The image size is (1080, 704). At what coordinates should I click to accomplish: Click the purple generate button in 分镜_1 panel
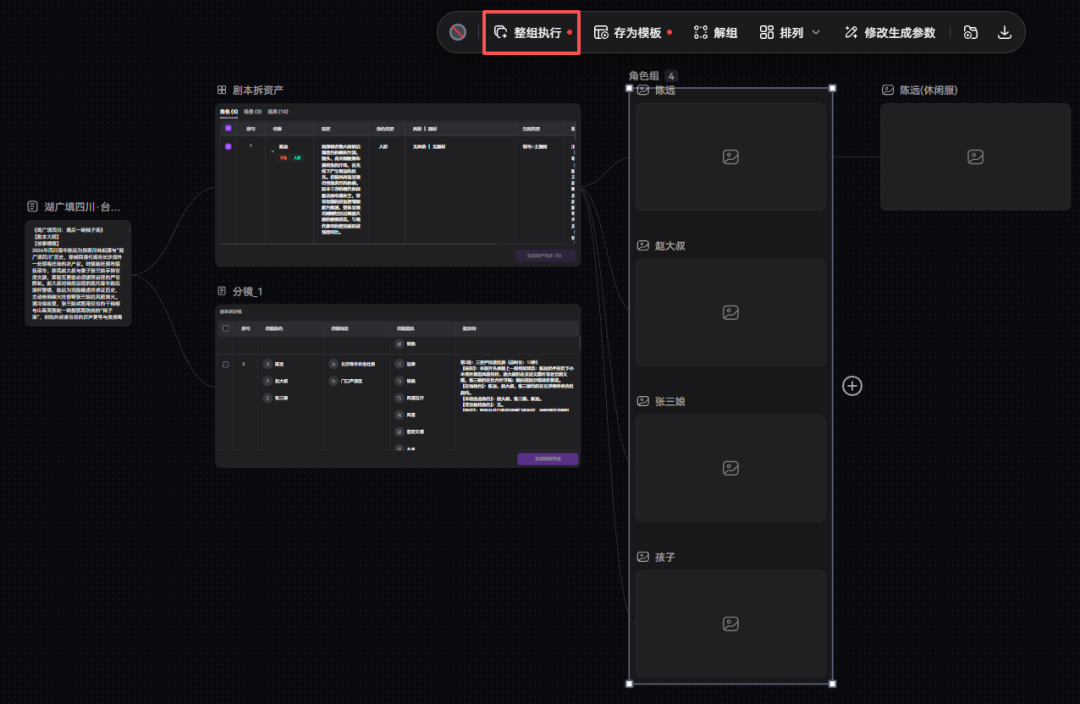[x=548, y=459]
